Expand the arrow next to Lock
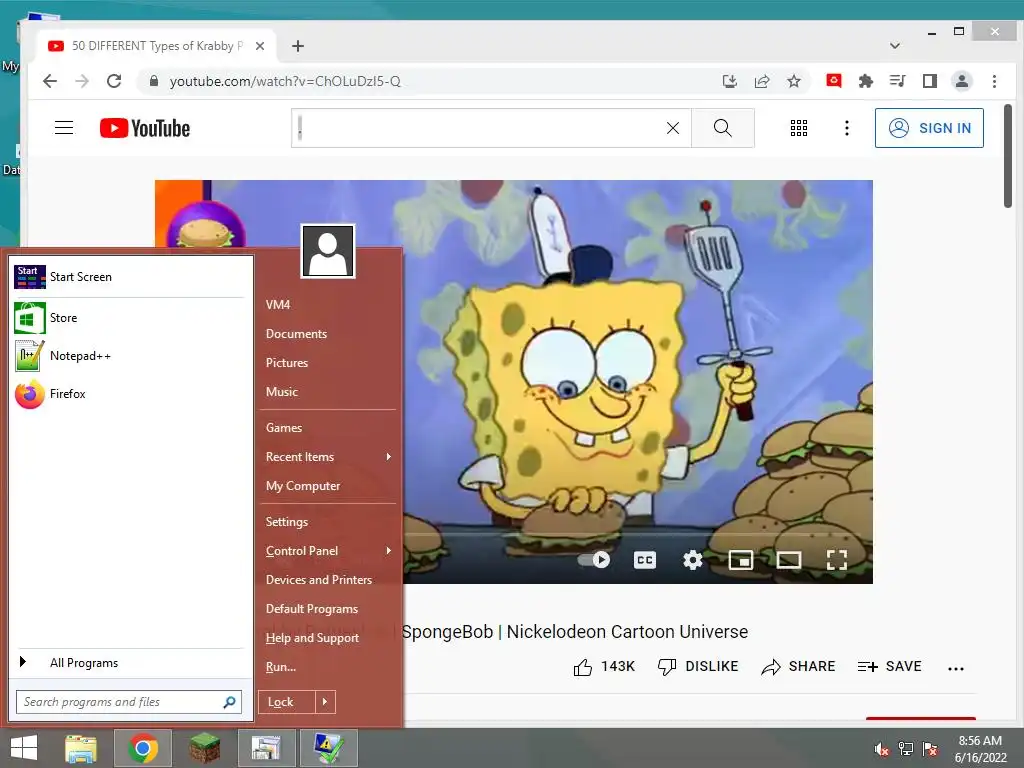This screenshot has width=1024, height=768. pyautogui.click(x=325, y=702)
